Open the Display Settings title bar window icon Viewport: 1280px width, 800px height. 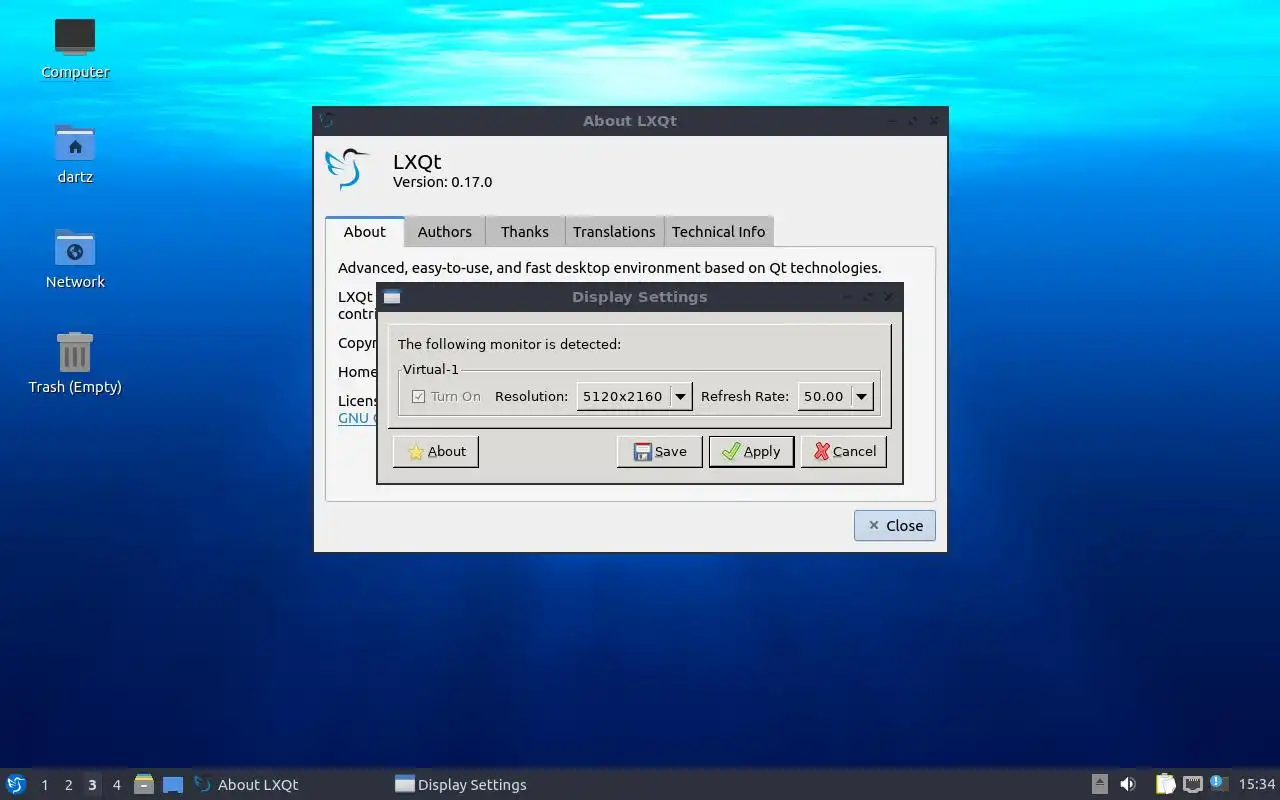point(392,297)
